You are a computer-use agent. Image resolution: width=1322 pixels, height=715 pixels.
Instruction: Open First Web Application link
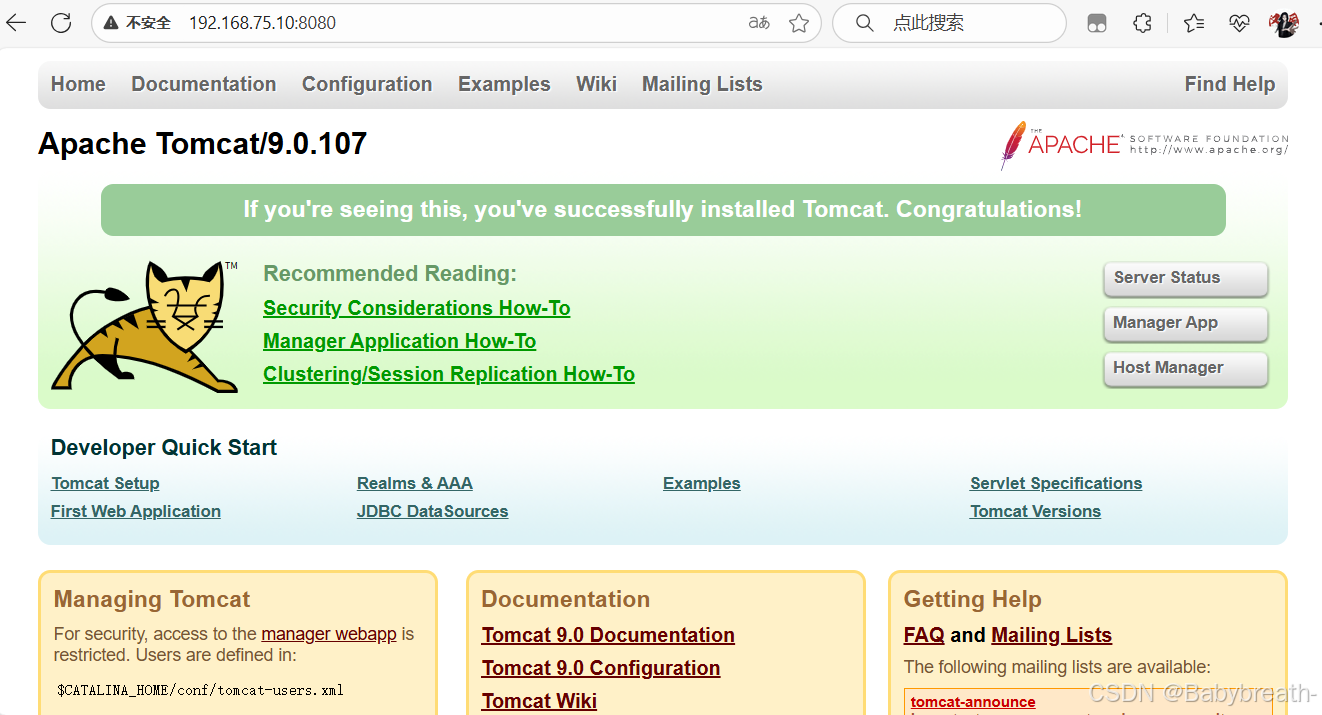click(136, 511)
